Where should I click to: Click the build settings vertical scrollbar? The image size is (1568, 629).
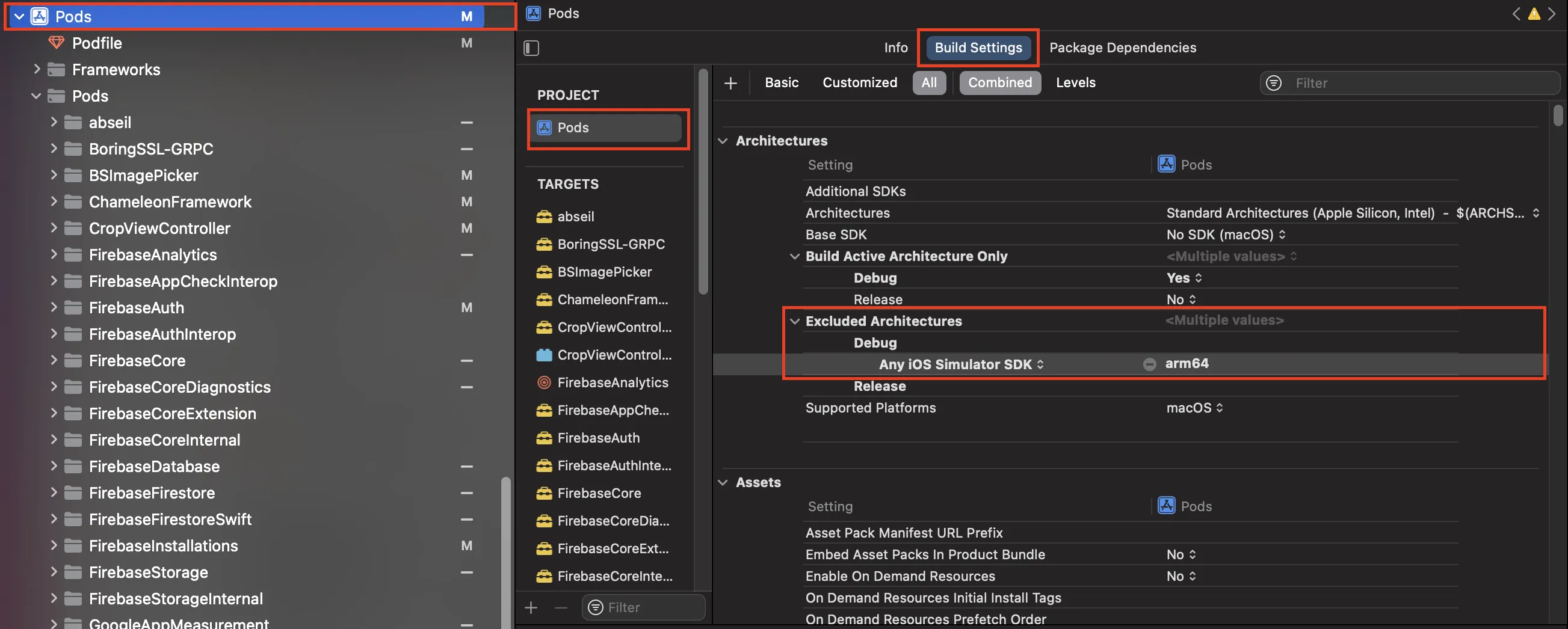click(1558, 115)
